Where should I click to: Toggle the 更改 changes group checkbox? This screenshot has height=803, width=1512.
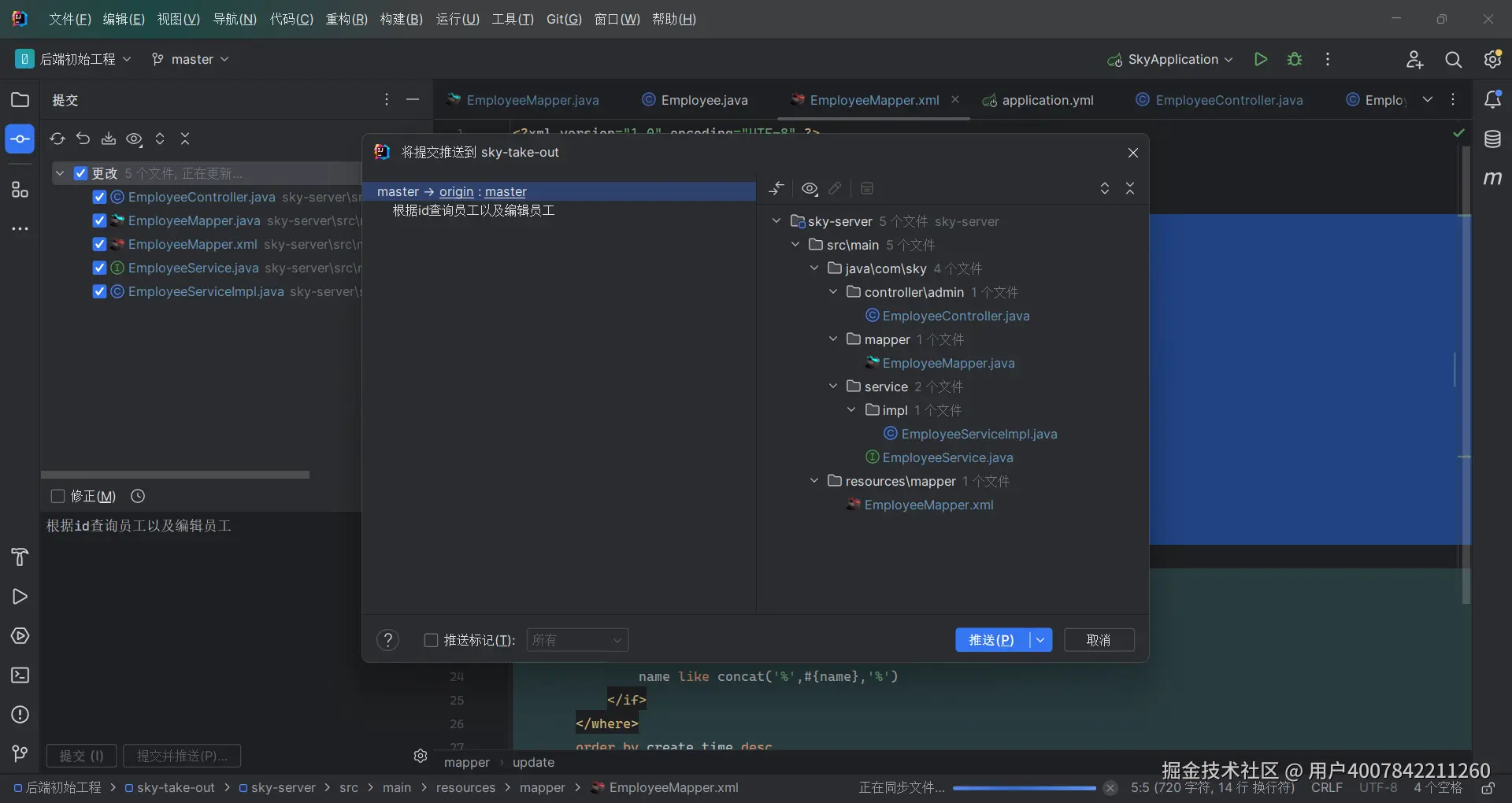coord(80,173)
